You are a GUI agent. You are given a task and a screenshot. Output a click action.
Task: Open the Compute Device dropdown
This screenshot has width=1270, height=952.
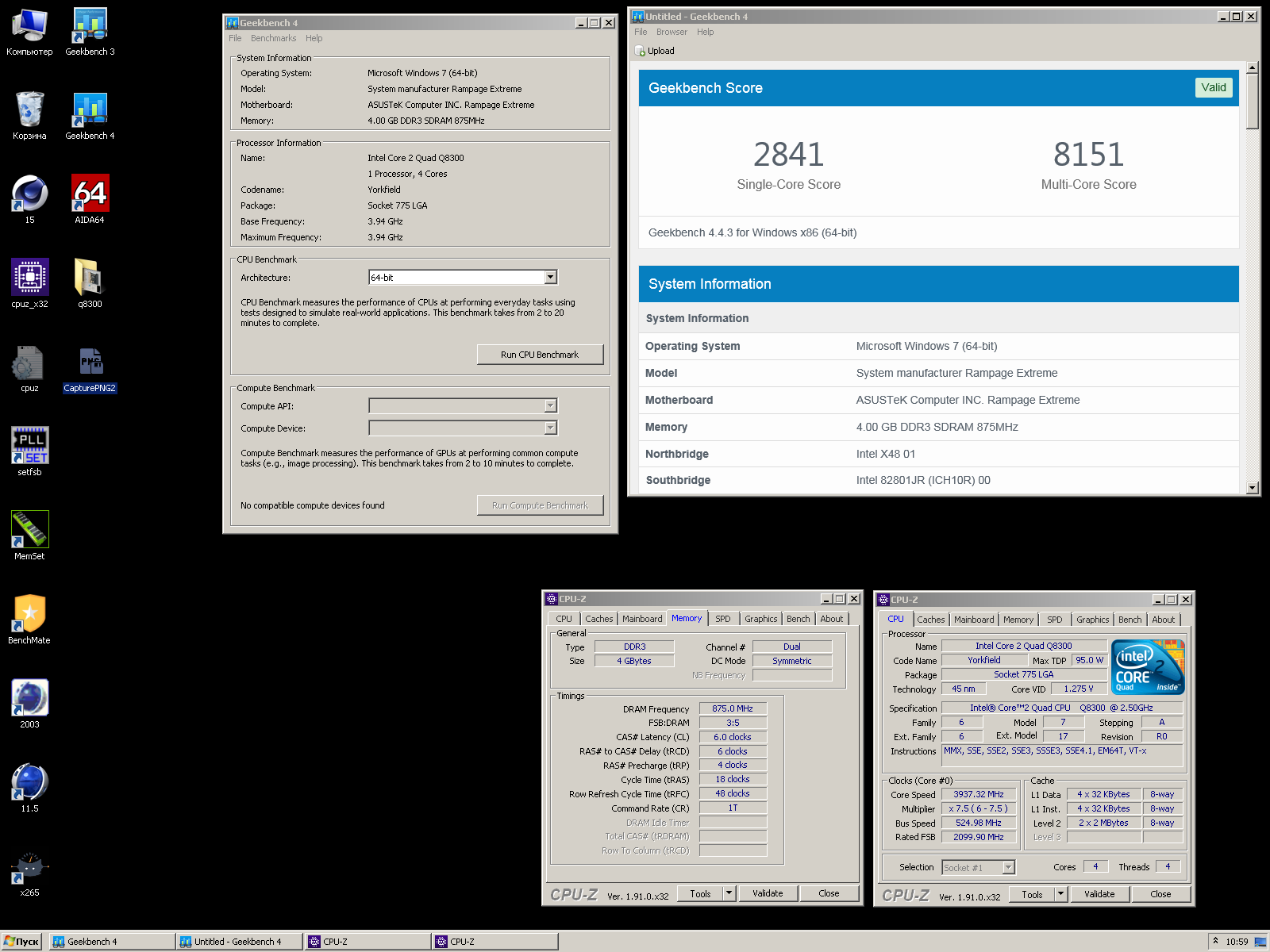[x=551, y=428]
